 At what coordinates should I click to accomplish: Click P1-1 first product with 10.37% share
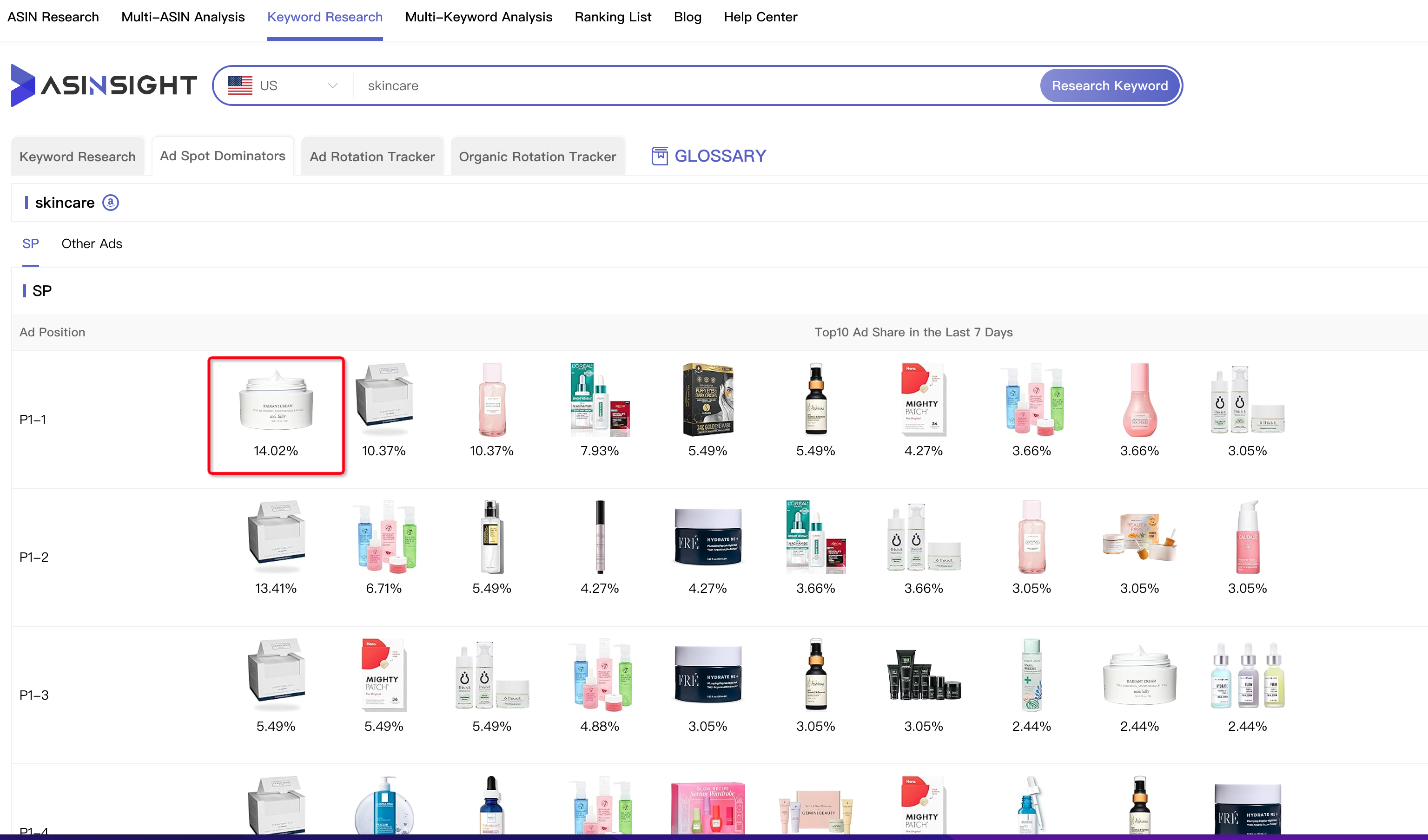[x=383, y=400]
